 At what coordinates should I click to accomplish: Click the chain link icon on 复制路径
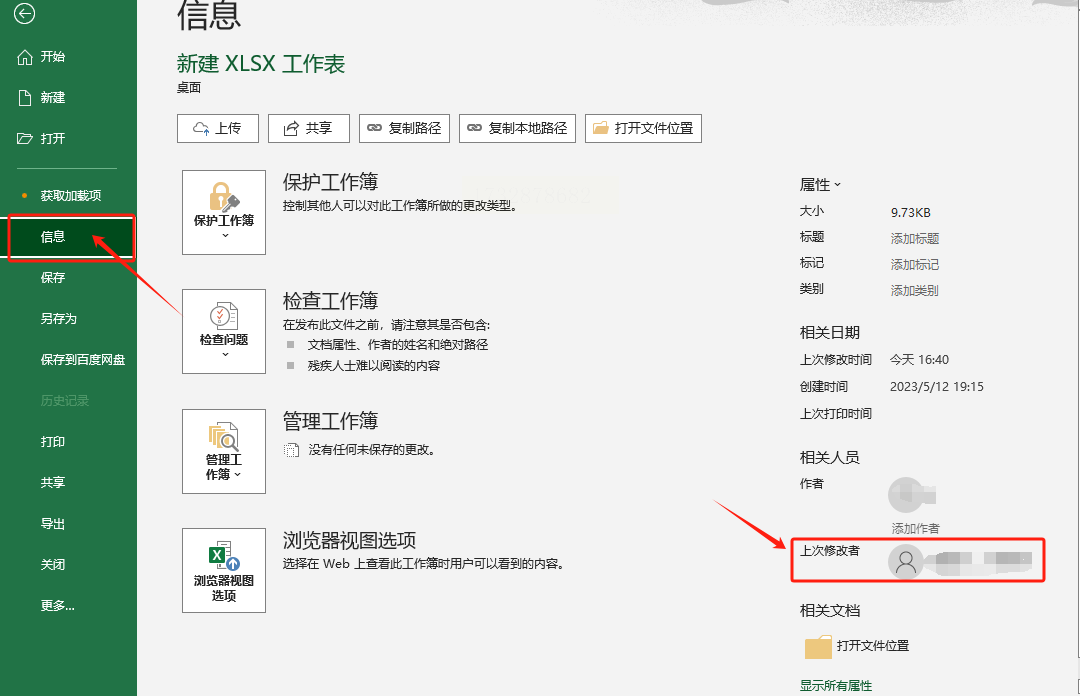point(375,128)
